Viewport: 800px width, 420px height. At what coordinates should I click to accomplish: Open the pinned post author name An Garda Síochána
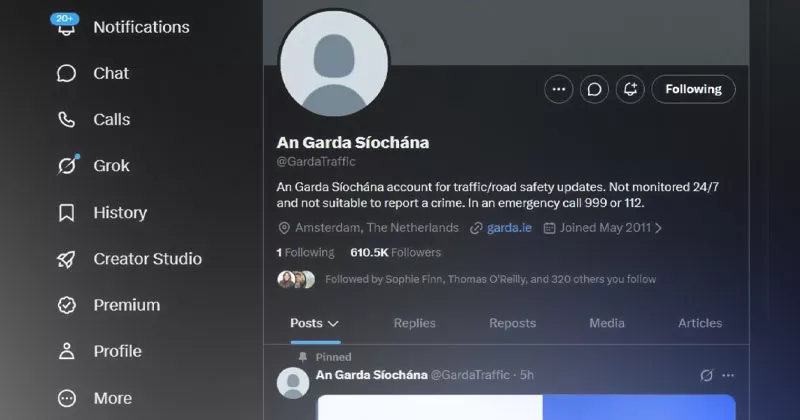pos(371,375)
